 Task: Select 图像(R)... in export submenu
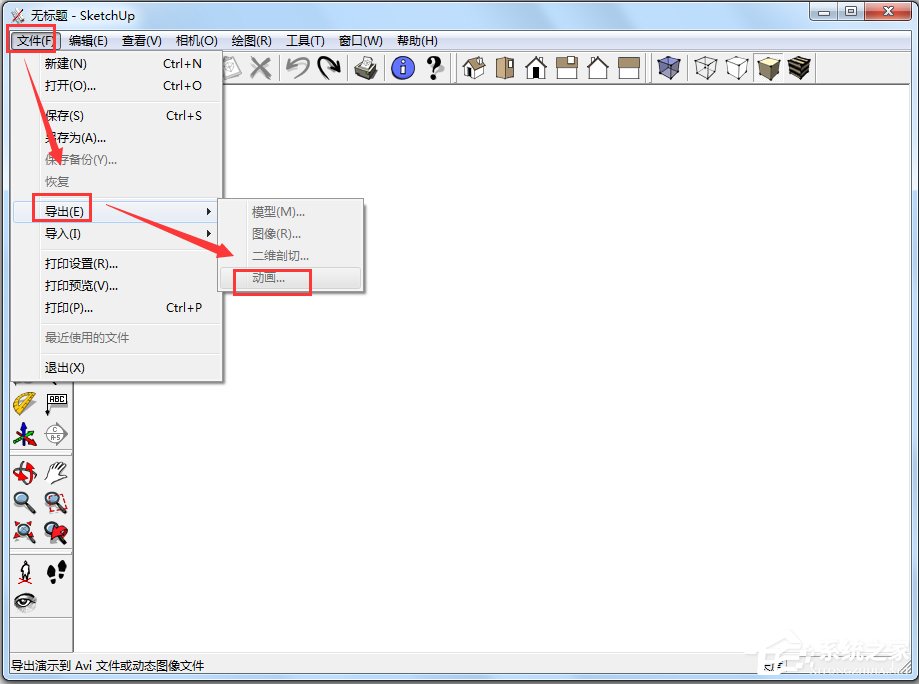pos(291,234)
